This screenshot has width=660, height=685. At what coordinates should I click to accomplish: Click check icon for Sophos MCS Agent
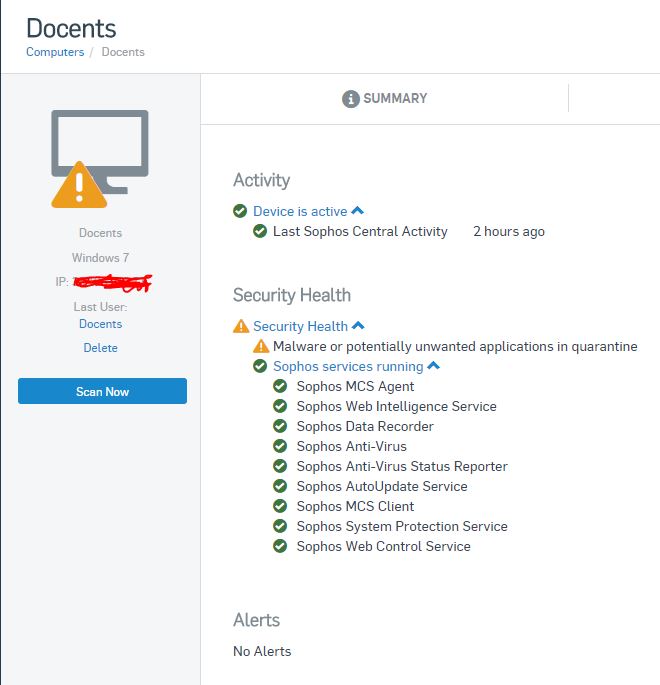[280, 386]
